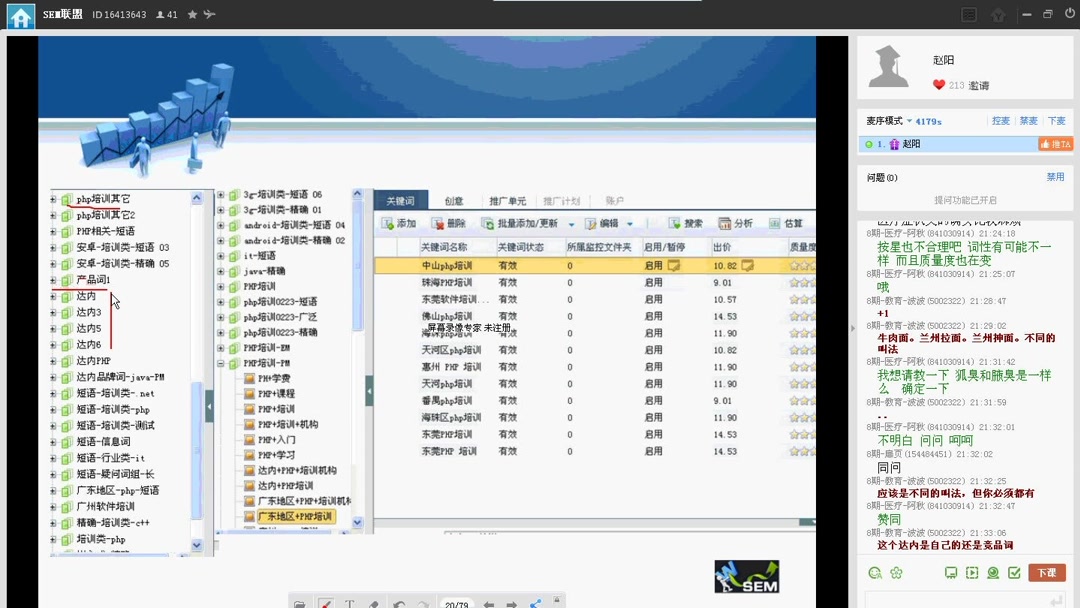Open the 估算 estimate tool
Screen dimensions: 1080x608
(x=789, y=223)
